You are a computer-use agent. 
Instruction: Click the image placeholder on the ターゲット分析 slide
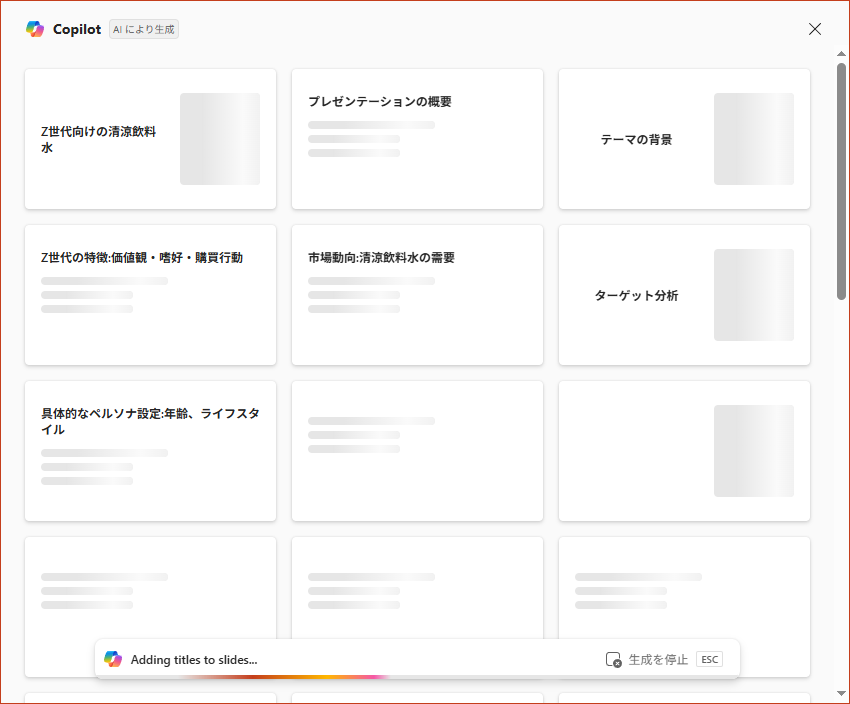click(x=754, y=295)
